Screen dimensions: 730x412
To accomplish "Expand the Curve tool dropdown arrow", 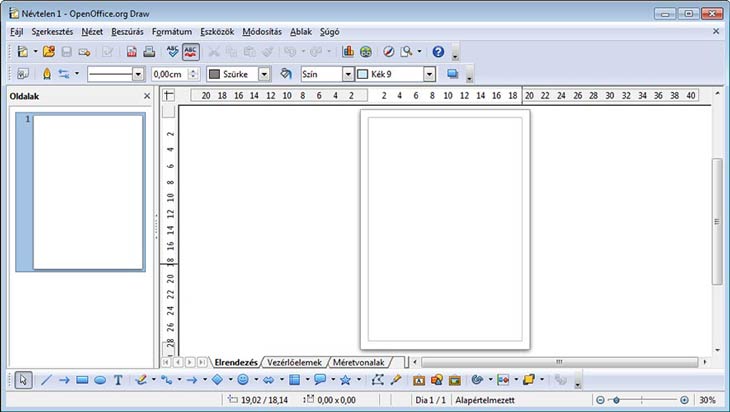I will [154, 380].
